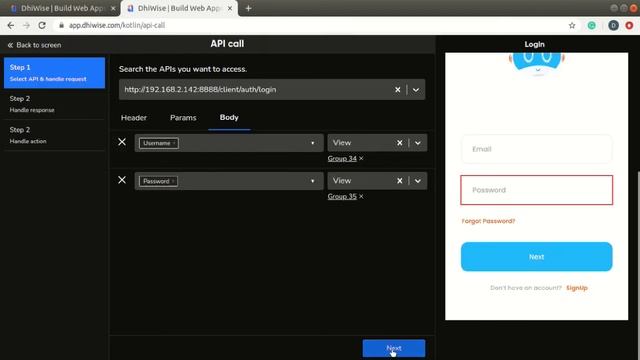
Task: Remove the Username tag
Action: 174,143
